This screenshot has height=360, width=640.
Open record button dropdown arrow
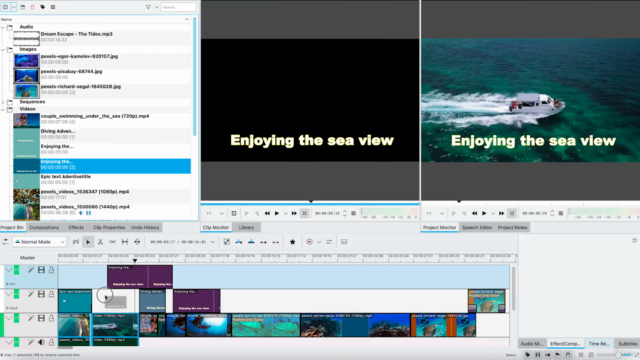click(319, 242)
